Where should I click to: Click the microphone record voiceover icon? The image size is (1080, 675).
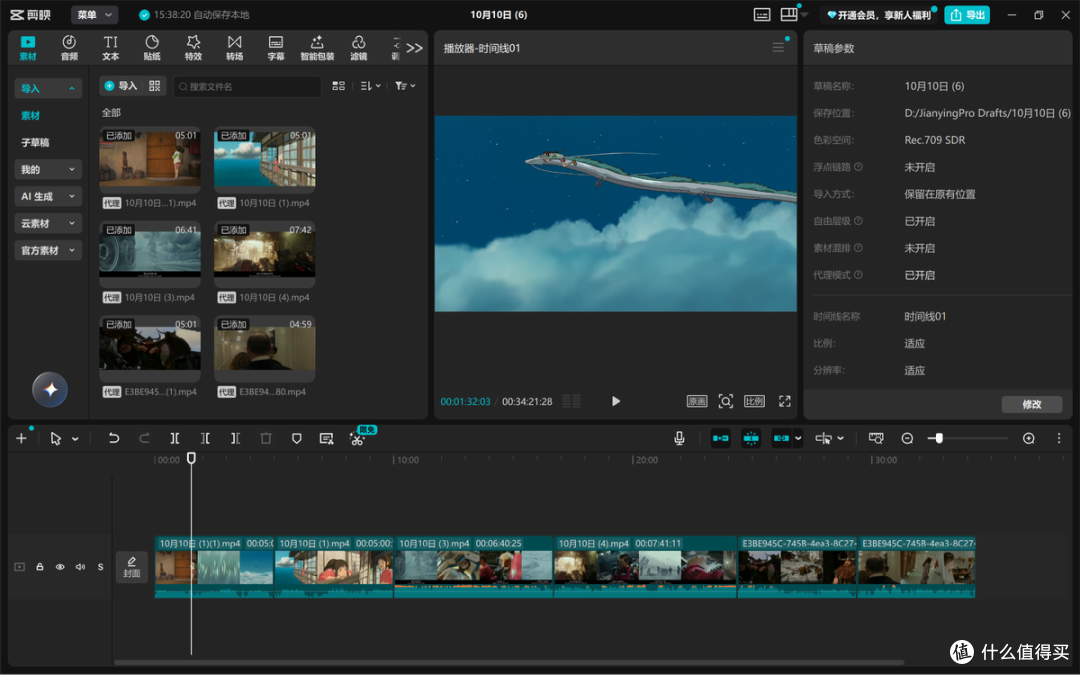click(679, 438)
